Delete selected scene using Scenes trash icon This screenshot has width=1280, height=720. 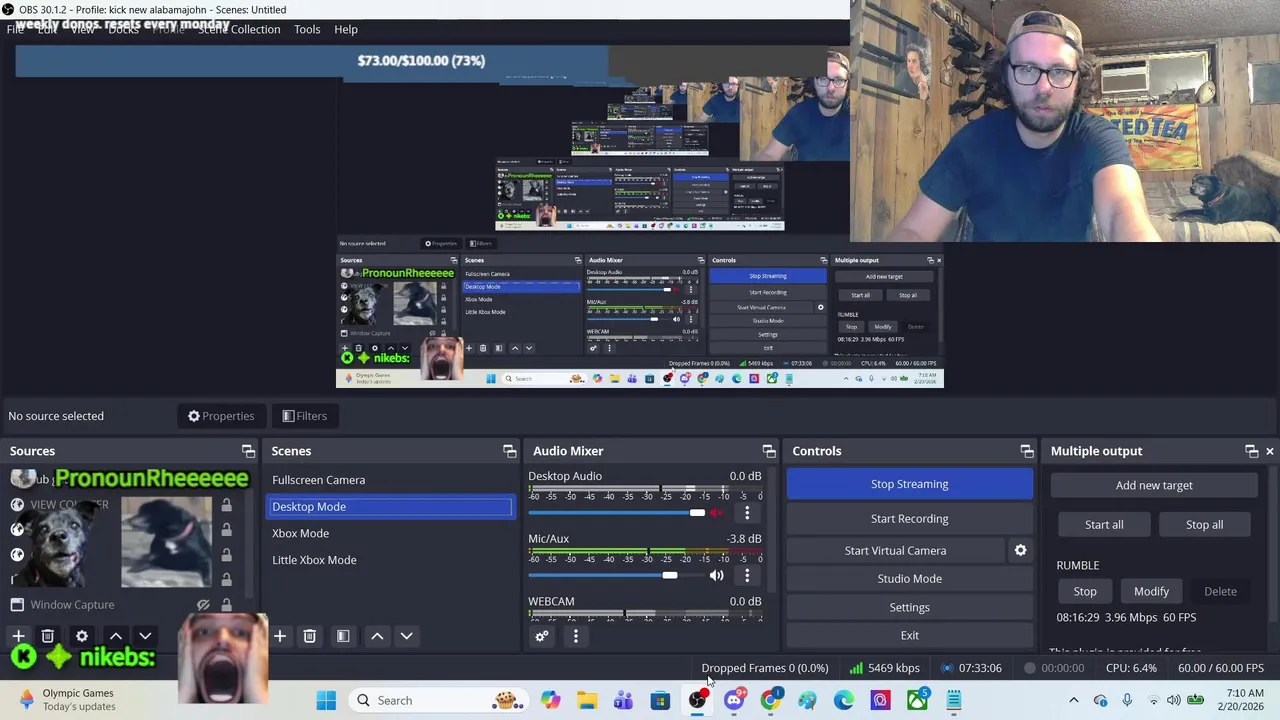coord(309,636)
